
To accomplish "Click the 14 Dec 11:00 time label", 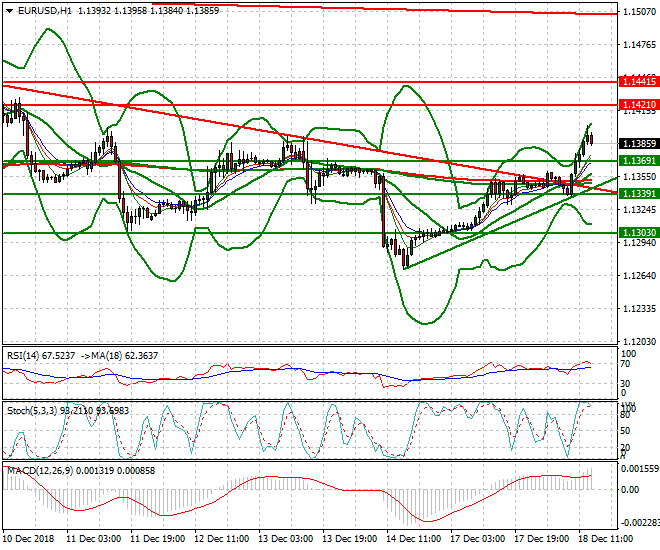I will [x=414, y=539].
